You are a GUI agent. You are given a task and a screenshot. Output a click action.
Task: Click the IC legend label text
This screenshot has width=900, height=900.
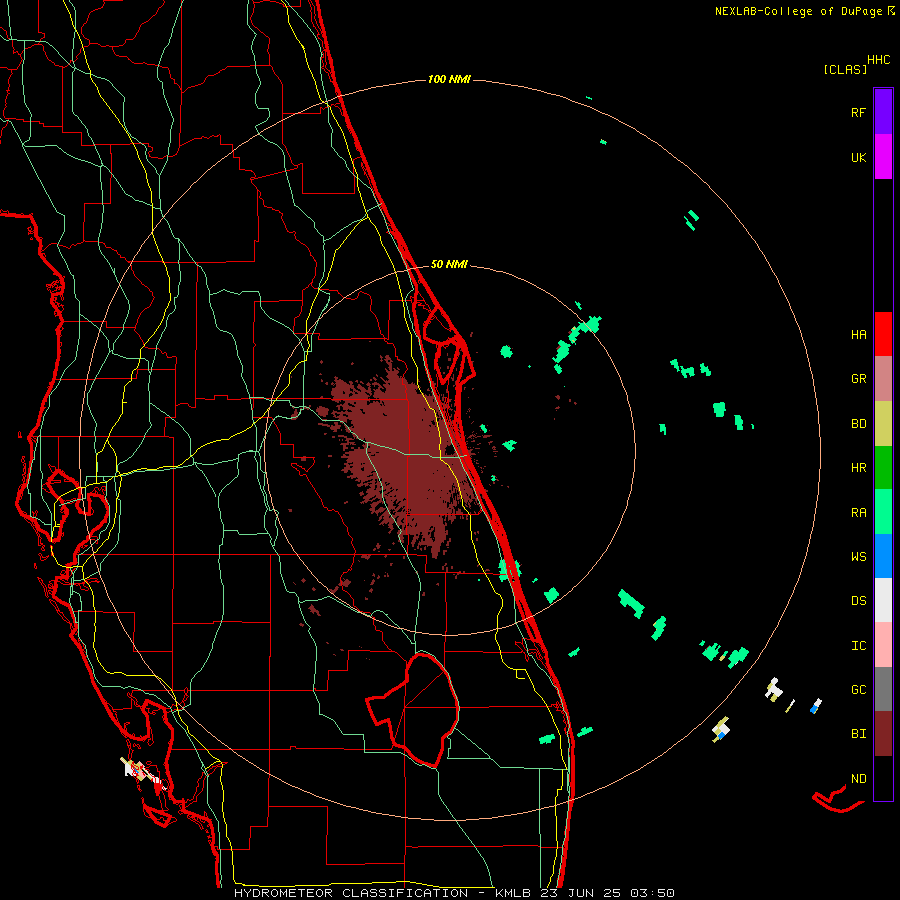[x=858, y=646]
